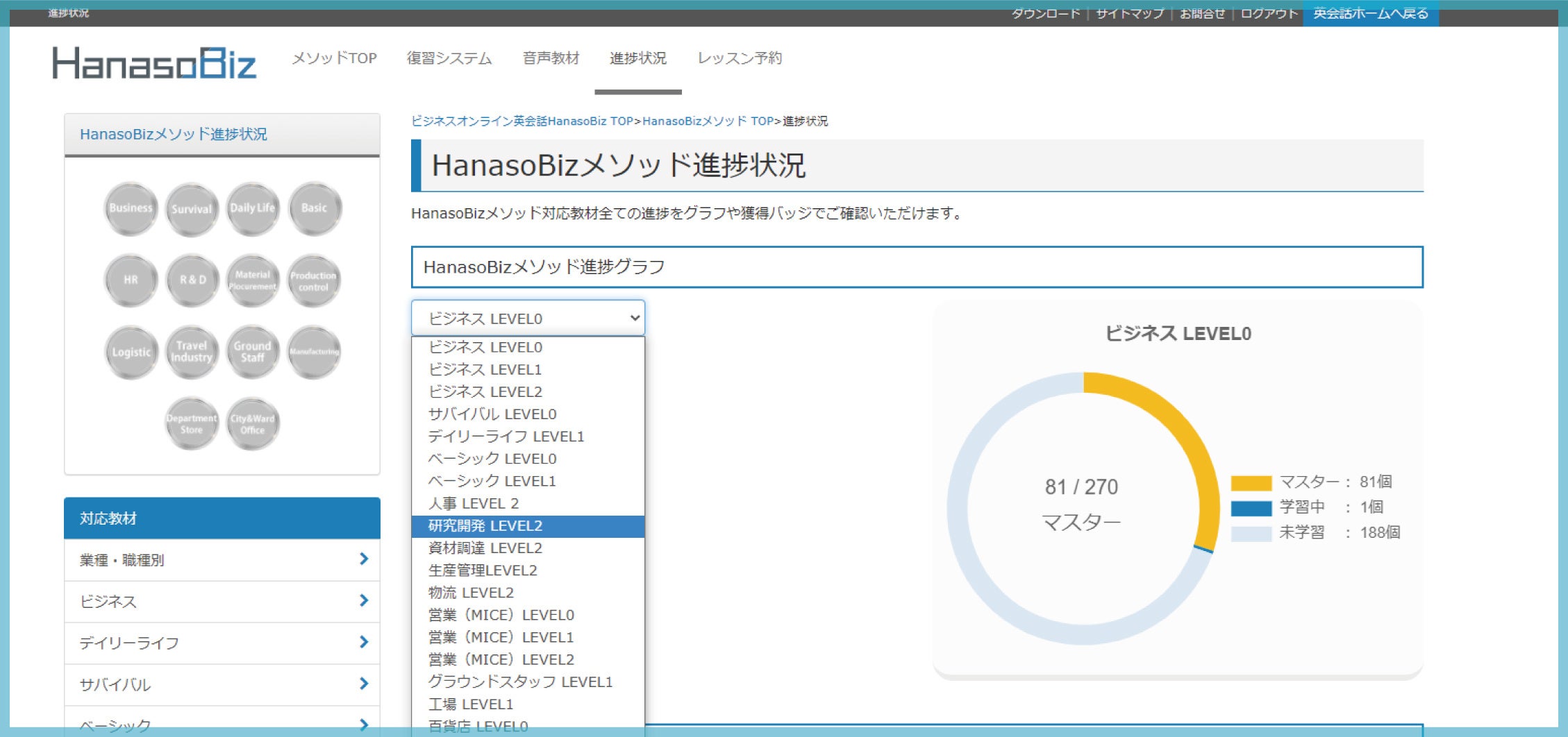The width and height of the screenshot is (1568, 737).
Task: Click the ダウンロード link
Action: [x=1046, y=13]
